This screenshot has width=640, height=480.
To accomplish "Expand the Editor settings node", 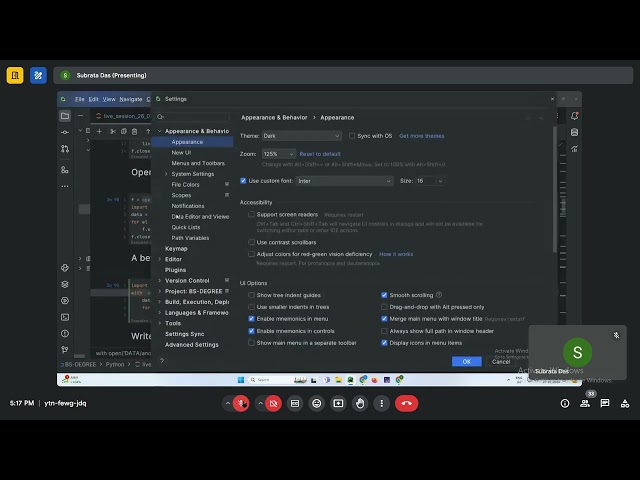I will click(x=160, y=259).
